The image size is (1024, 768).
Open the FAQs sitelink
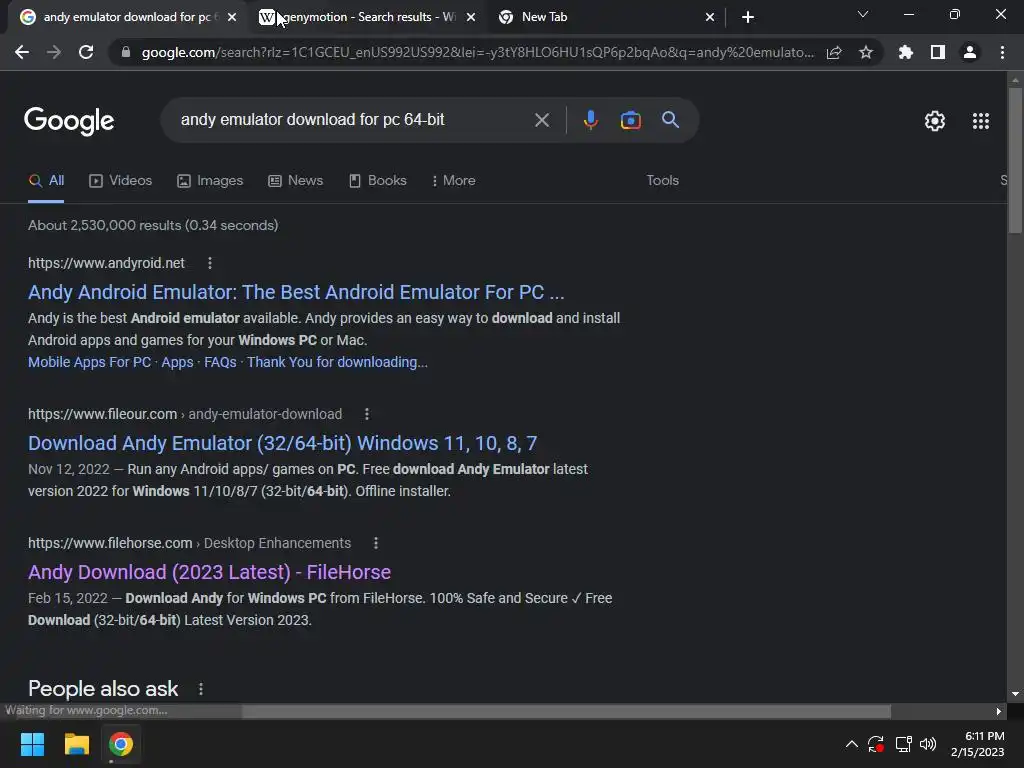click(220, 362)
